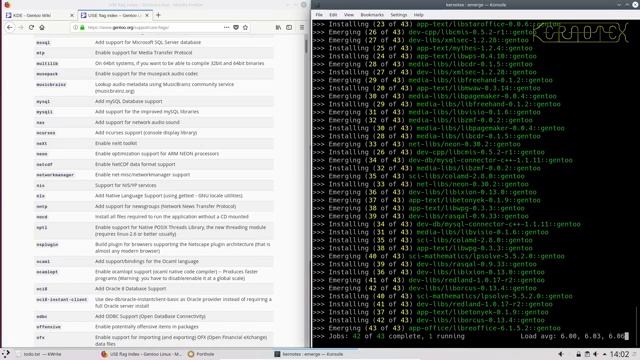640x360 pixels.
Task: Show site information icon in address bar
Action: point(76,27)
